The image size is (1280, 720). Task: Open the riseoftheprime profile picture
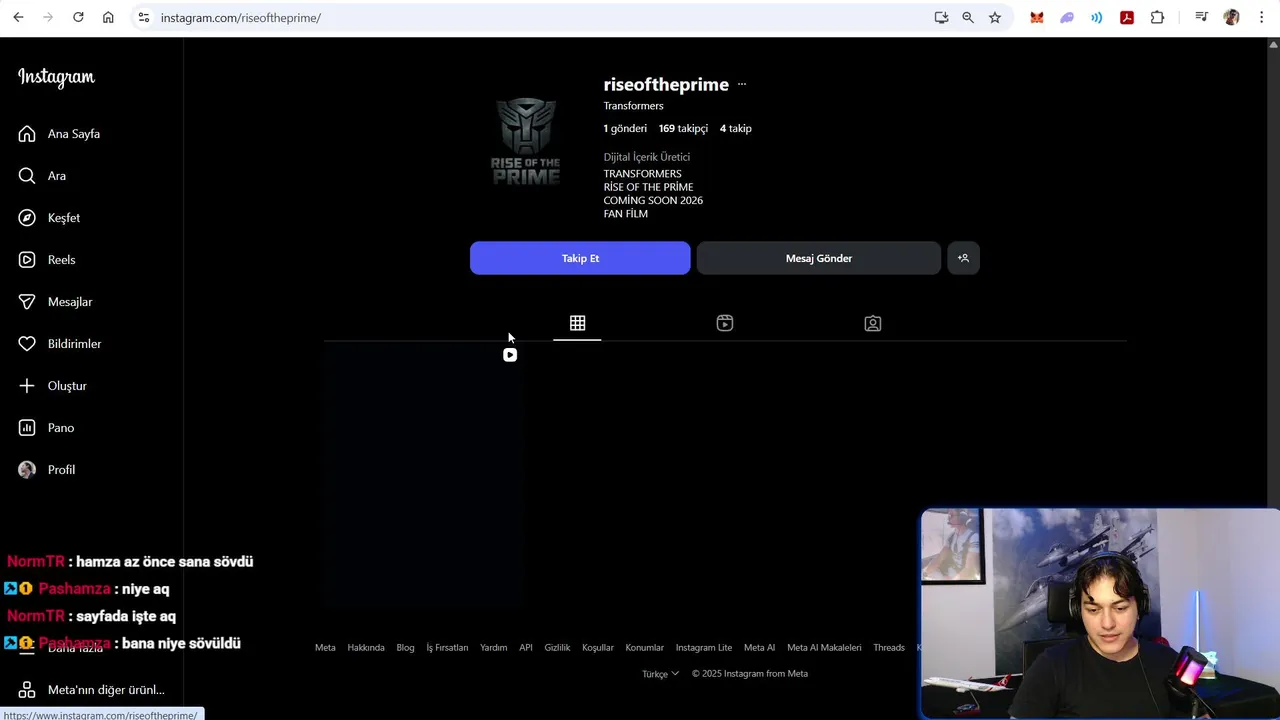click(x=525, y=141)
